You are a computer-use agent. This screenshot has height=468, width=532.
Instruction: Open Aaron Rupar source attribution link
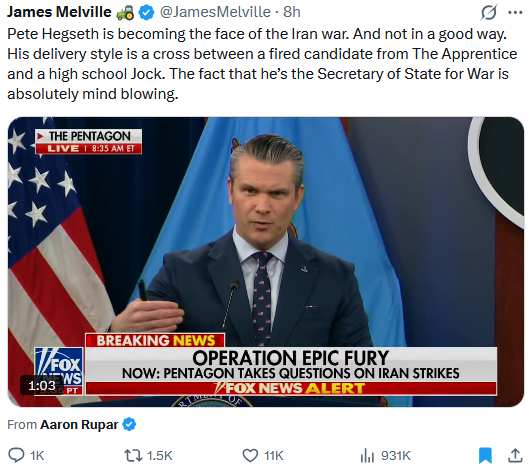pyautogui.click(x=79, y=425)
